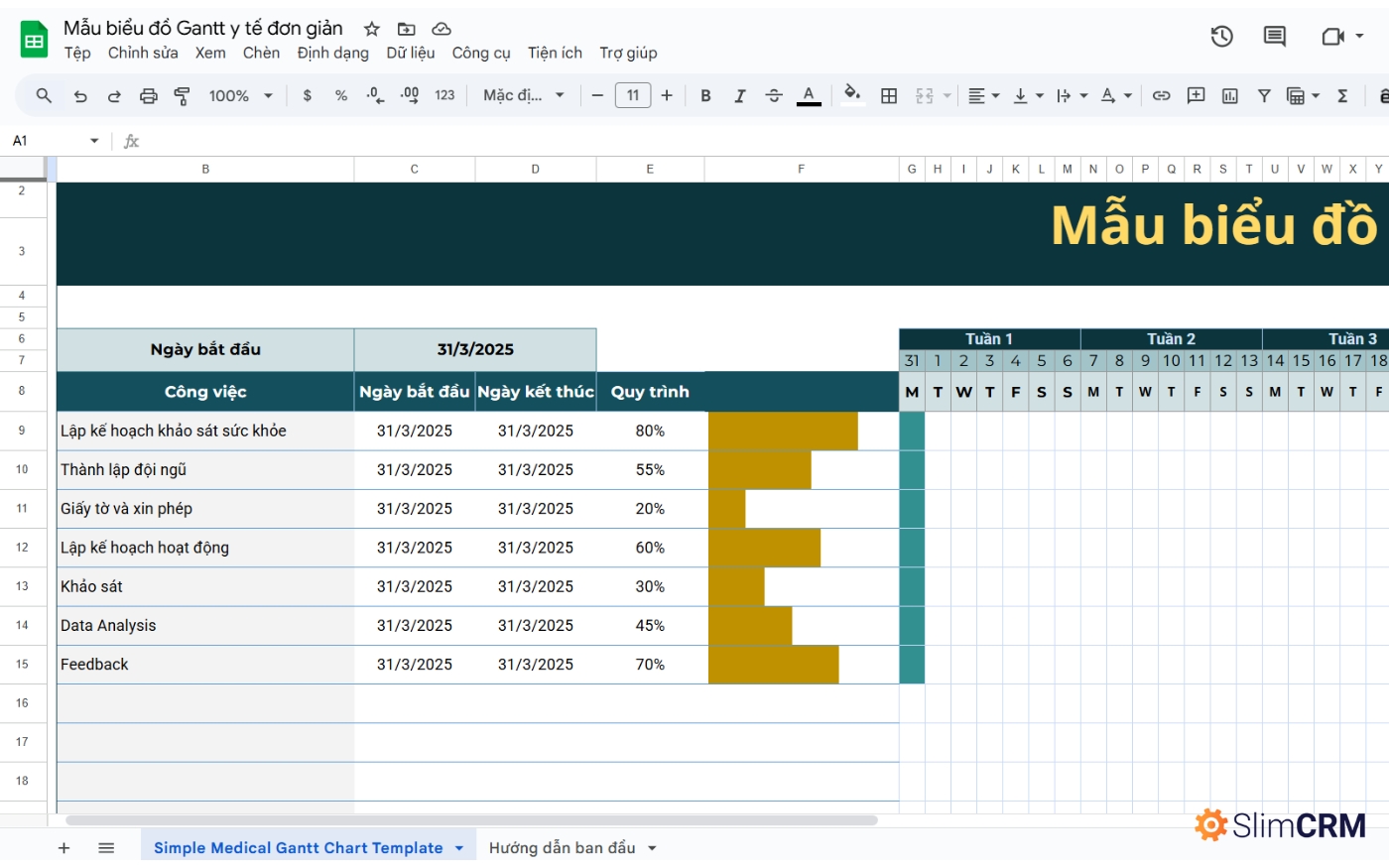The image size is (1389, 868).
Task: Open the Tiện ích menu
Action: [555, 53]
